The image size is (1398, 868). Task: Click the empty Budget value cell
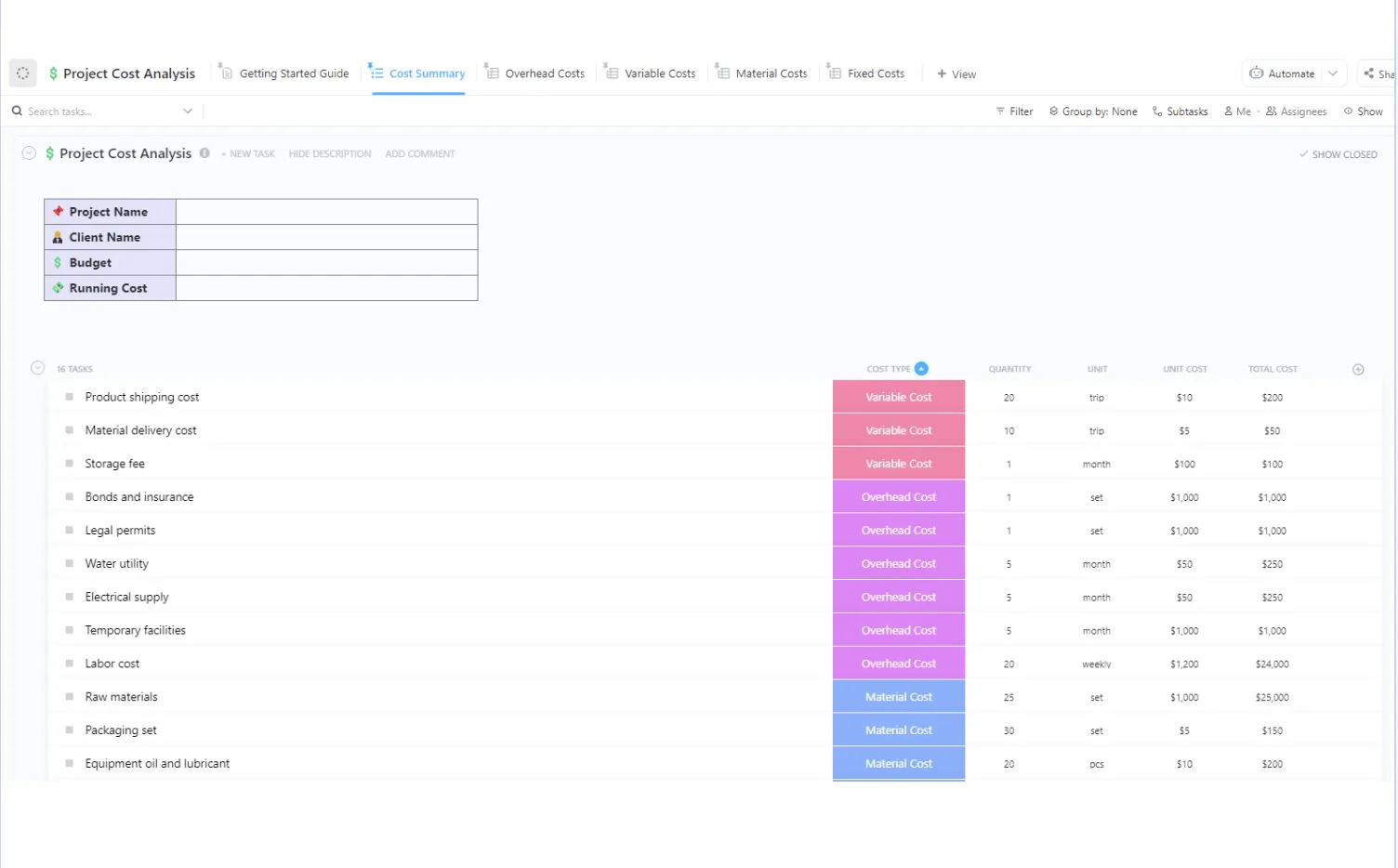pyautogui.click(x=326, y=263)
